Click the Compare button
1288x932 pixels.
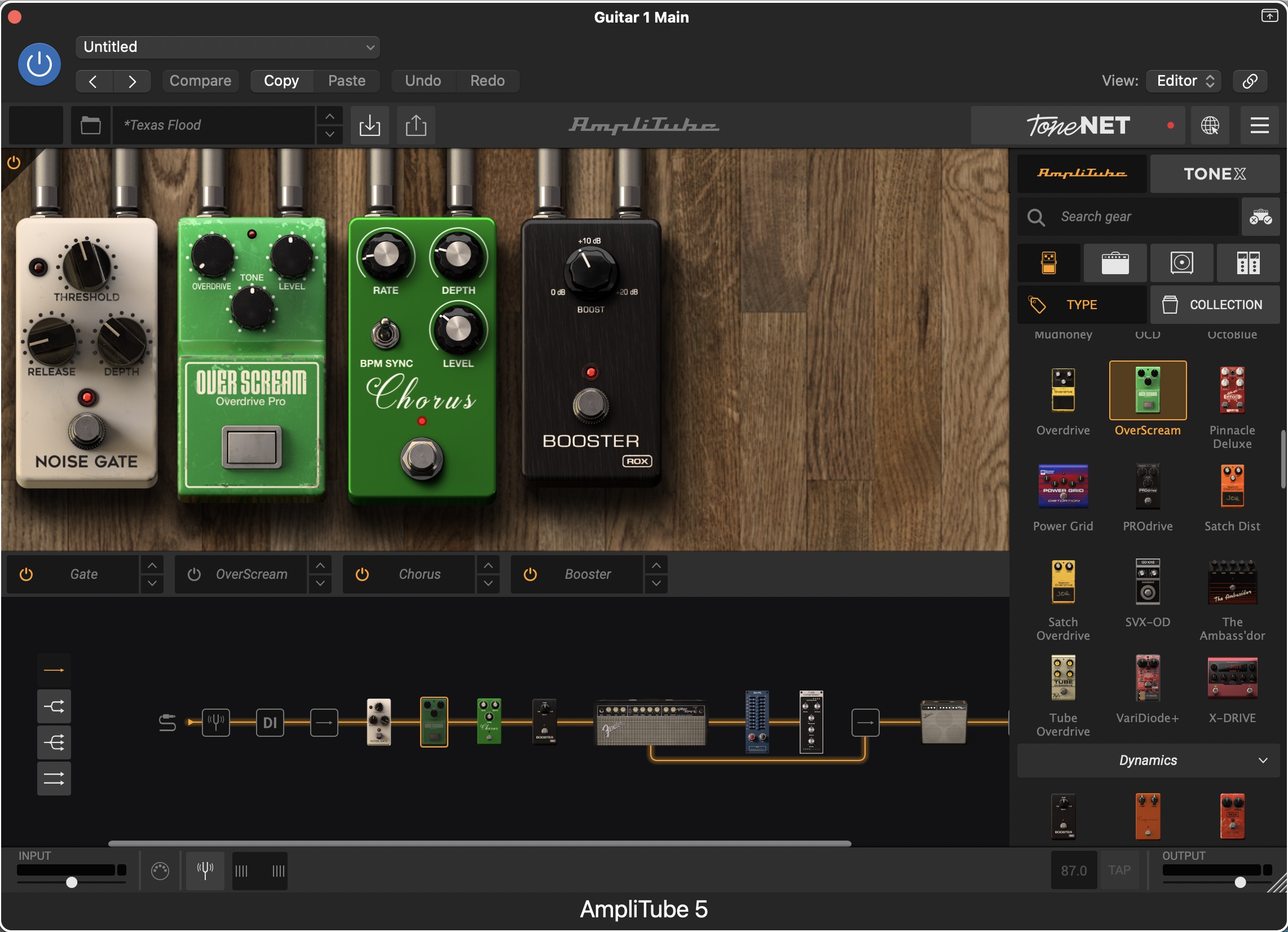(x=200, y=81)
